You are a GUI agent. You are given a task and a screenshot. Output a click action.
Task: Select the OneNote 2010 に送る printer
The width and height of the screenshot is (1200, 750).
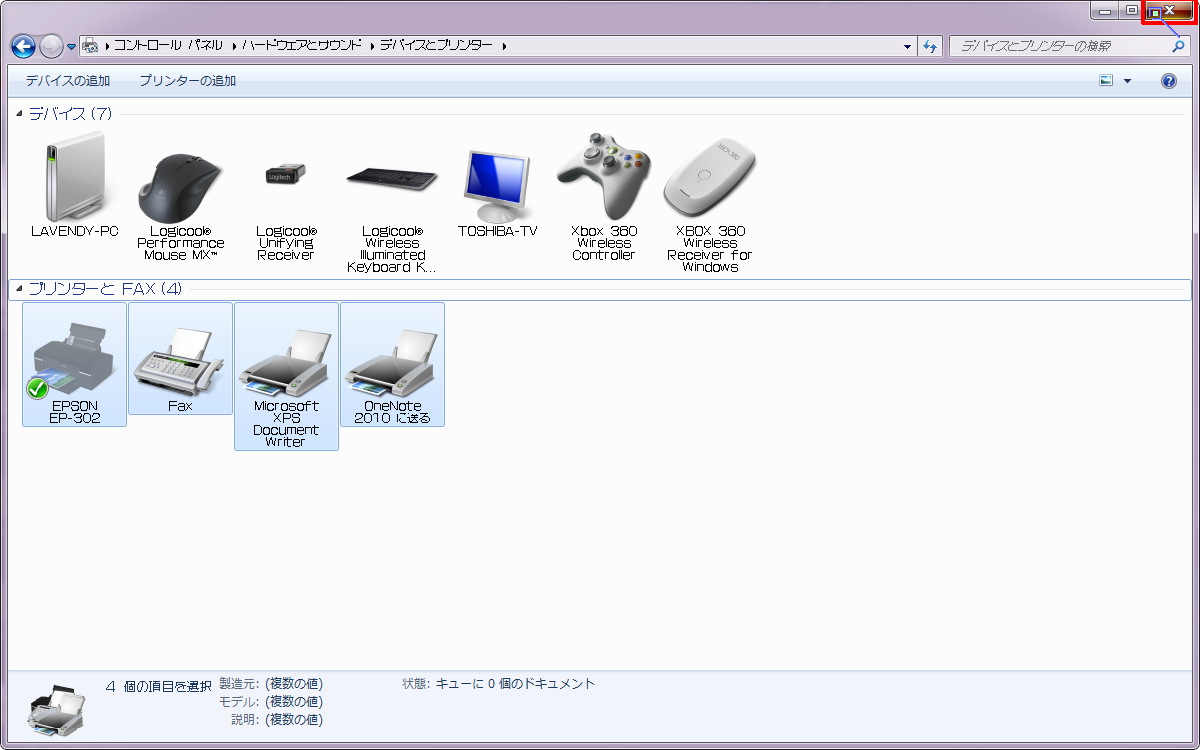[x=392, y=365]
